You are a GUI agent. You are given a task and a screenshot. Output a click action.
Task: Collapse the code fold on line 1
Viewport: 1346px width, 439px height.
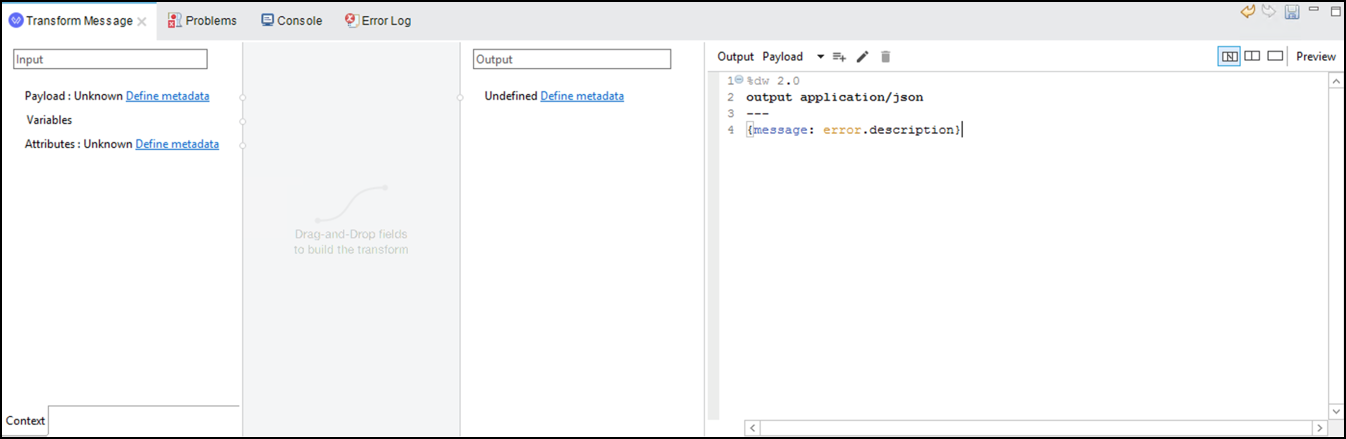739,79
